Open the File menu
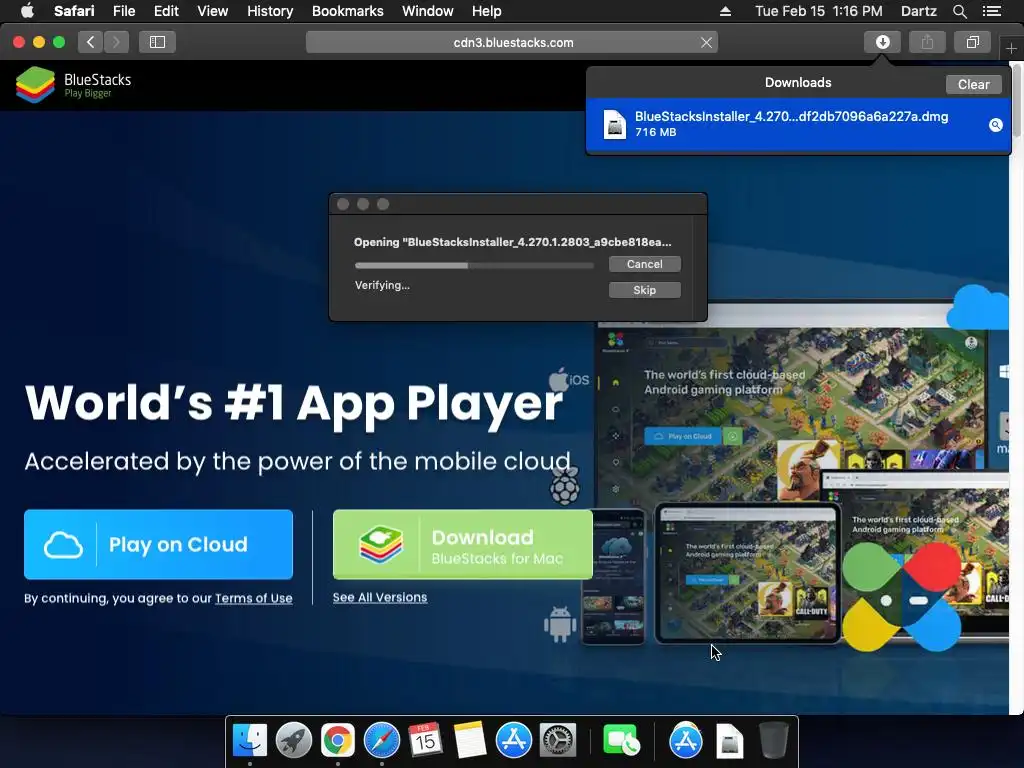This screenshot has height=768, width=1024. [x=123, y=11]
